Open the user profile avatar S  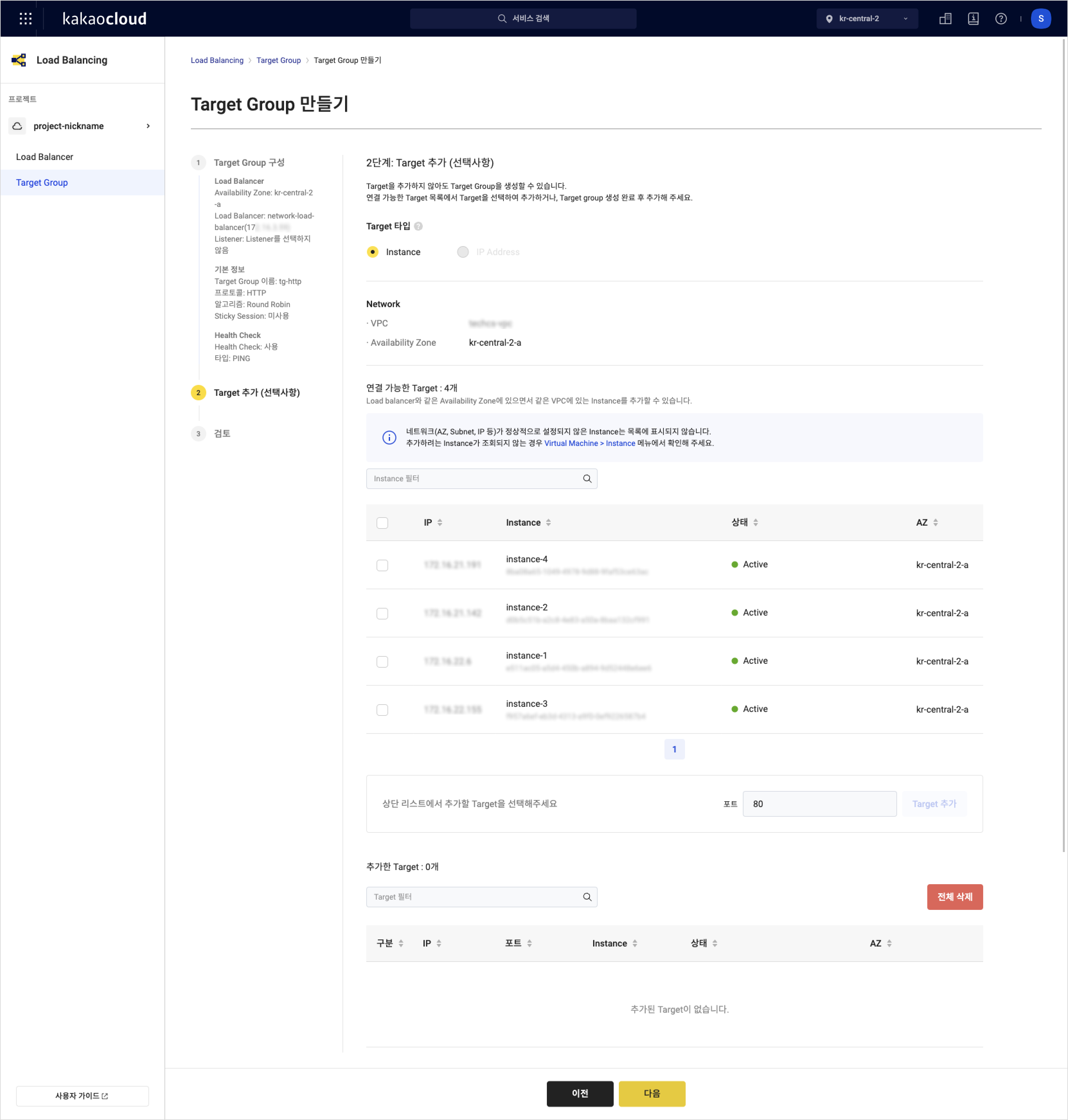point(1041,19)
